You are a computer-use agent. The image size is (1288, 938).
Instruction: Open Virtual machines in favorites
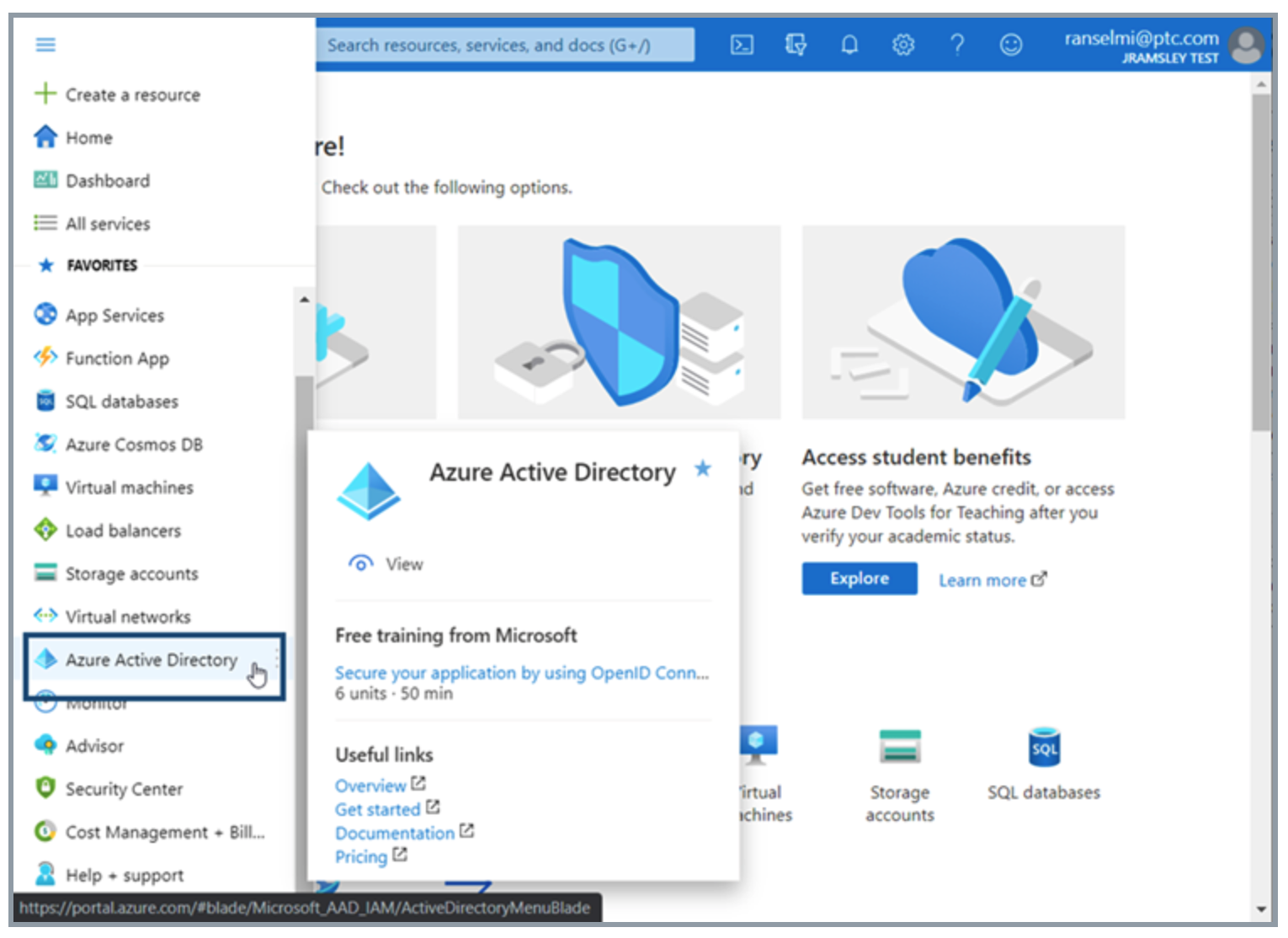pyautogui.click(x=130, y=487)
